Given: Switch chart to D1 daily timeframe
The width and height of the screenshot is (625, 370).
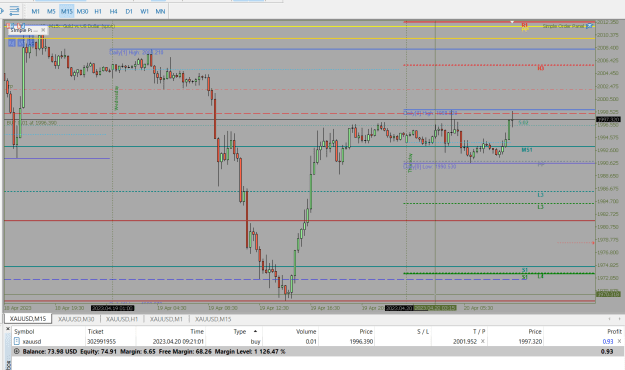Looking at the screenshot, I should [129, 12].
